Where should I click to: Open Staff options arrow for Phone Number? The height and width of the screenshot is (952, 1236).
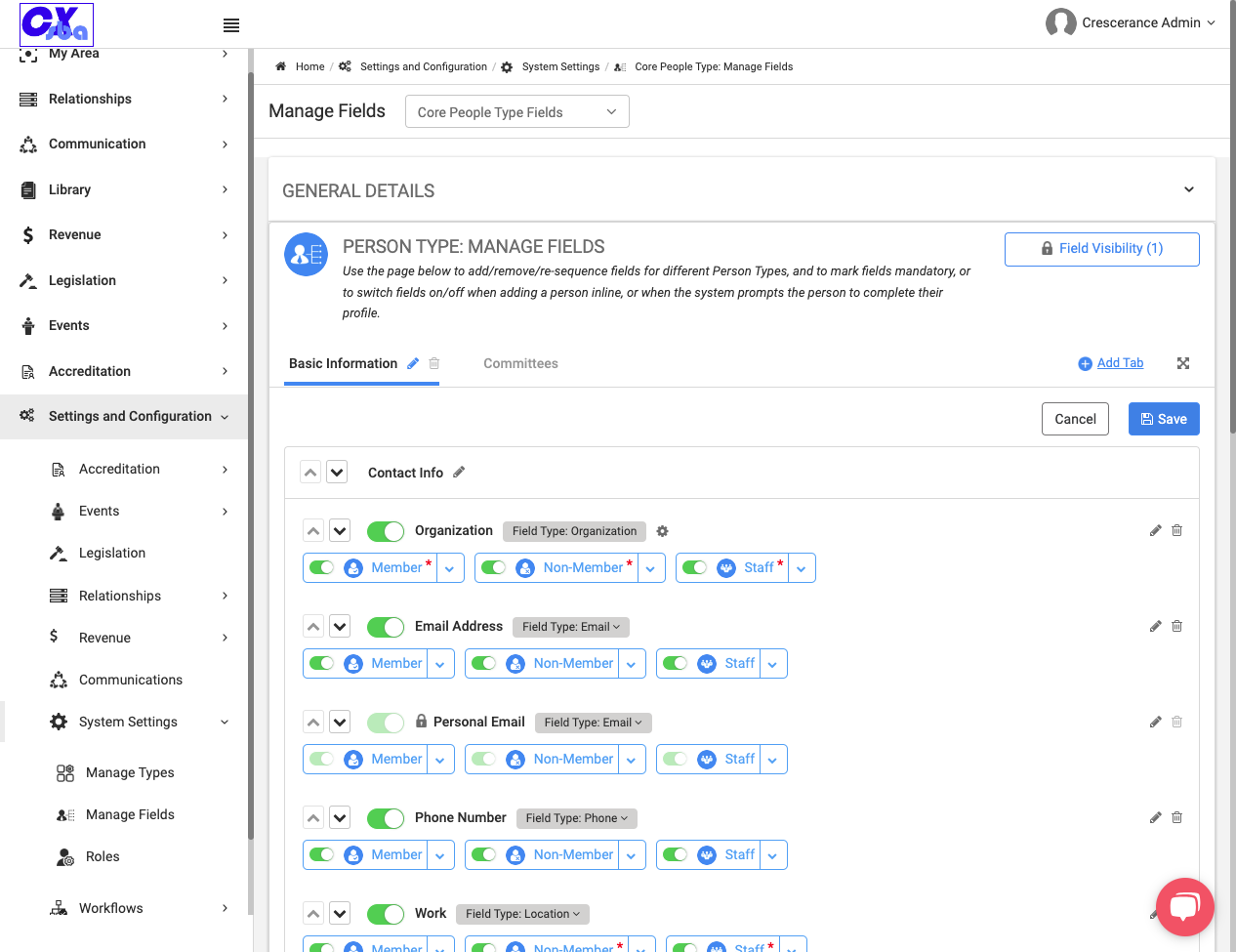773,855
